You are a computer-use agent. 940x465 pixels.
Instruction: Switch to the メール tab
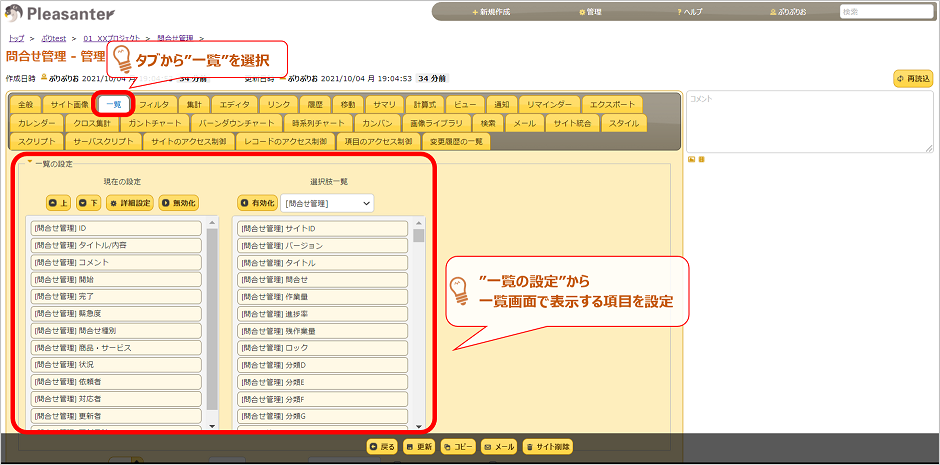(525, 123)
